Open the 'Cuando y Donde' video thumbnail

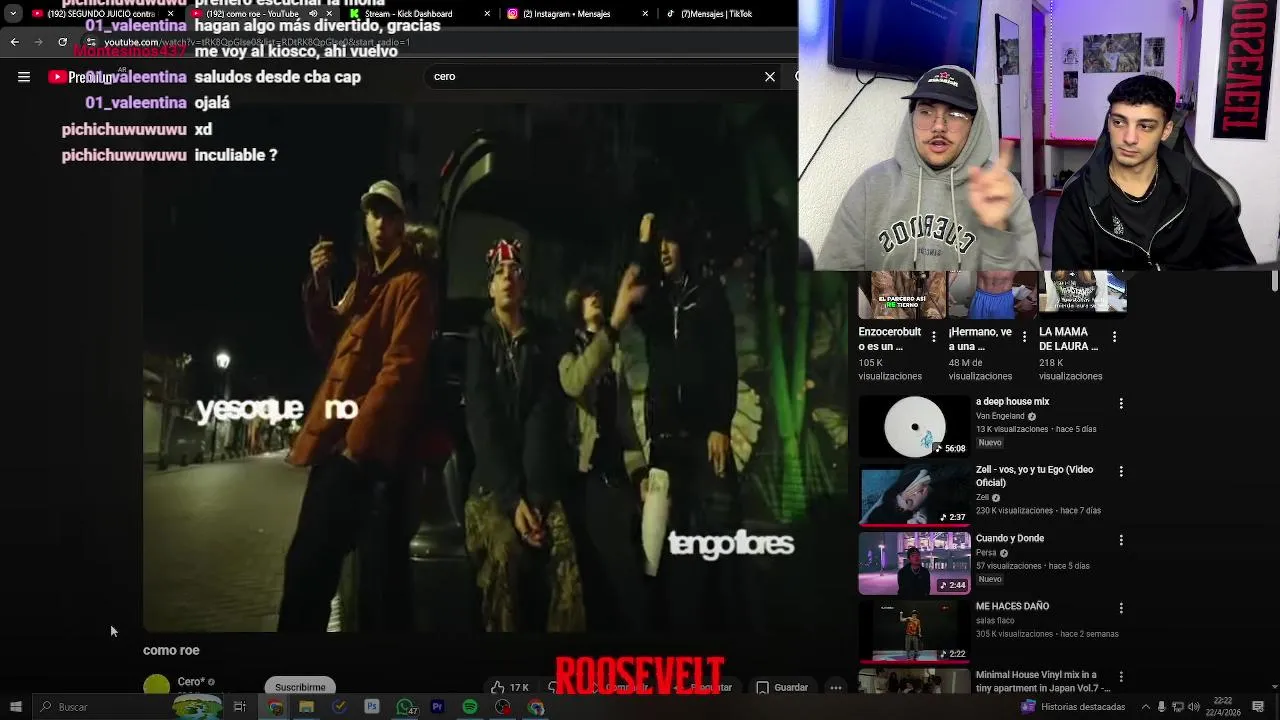(914, 563)
